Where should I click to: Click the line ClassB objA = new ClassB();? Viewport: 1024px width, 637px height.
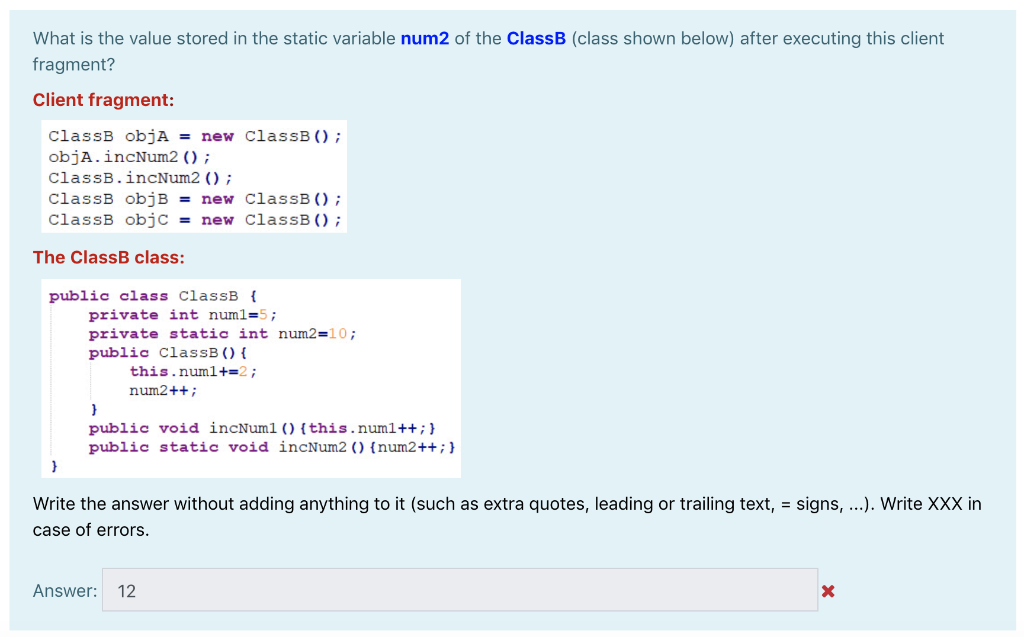point(196,136)
